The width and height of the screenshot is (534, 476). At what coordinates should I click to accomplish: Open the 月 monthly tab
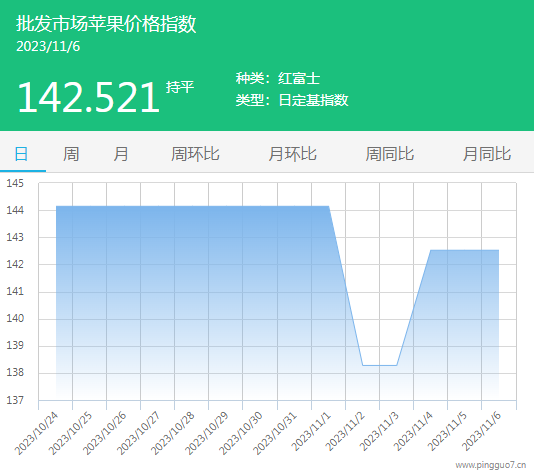click(x=121, y=154)
